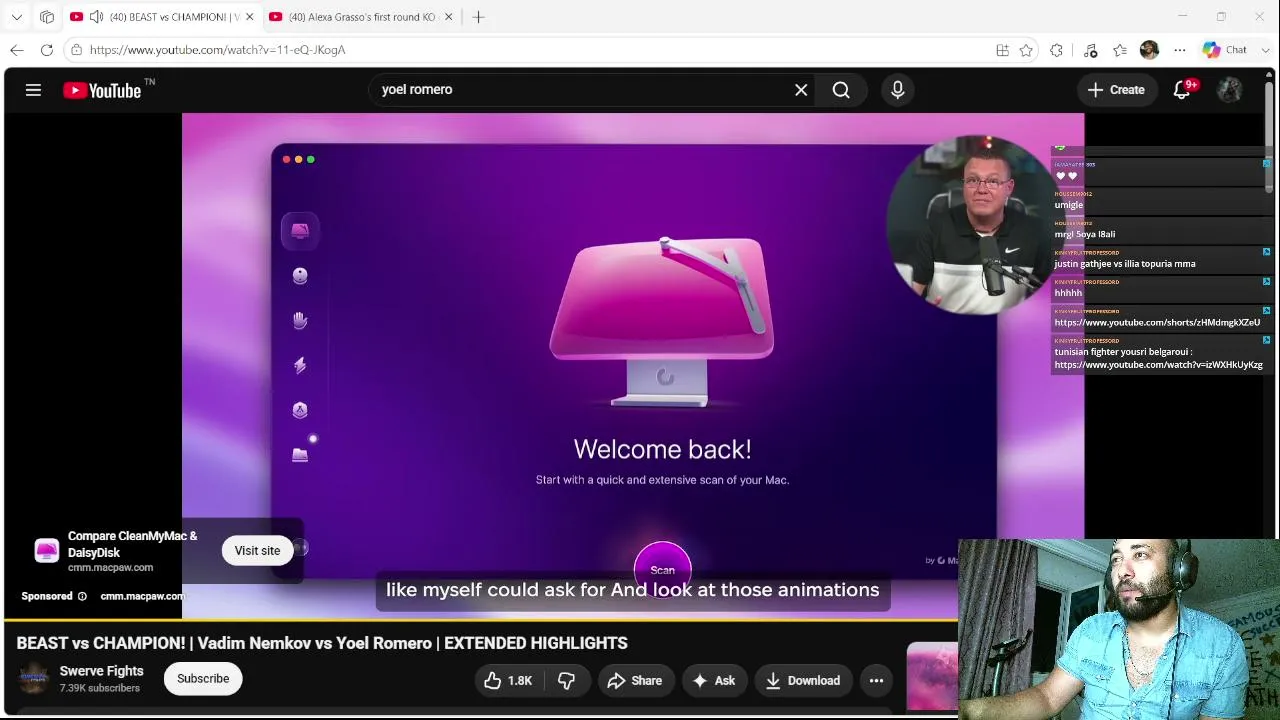1280x720 pixels.
Task: Open a new browser tab
Action: point(478,17)
